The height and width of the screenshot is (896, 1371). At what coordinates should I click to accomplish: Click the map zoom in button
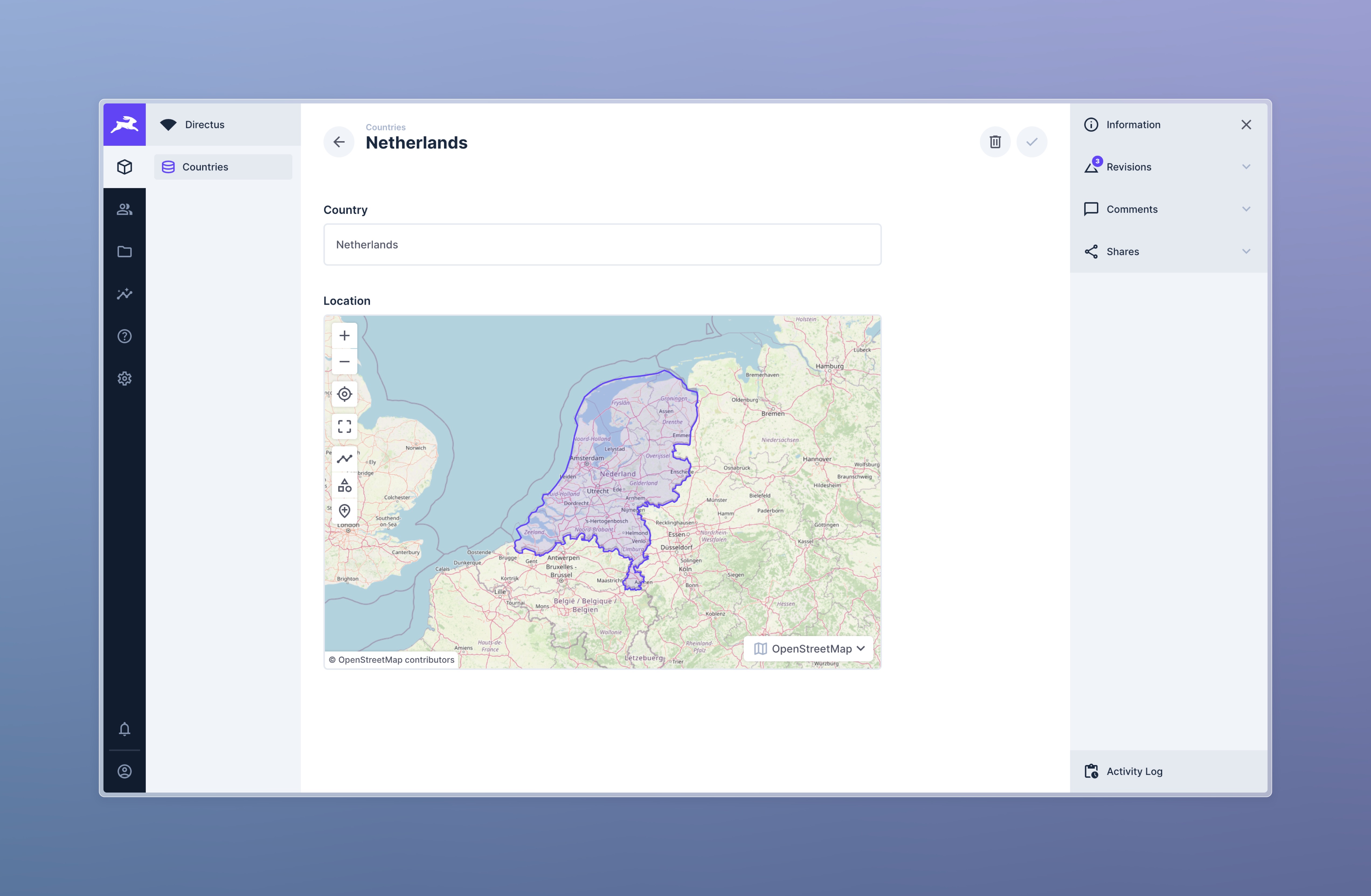[344, 336]
